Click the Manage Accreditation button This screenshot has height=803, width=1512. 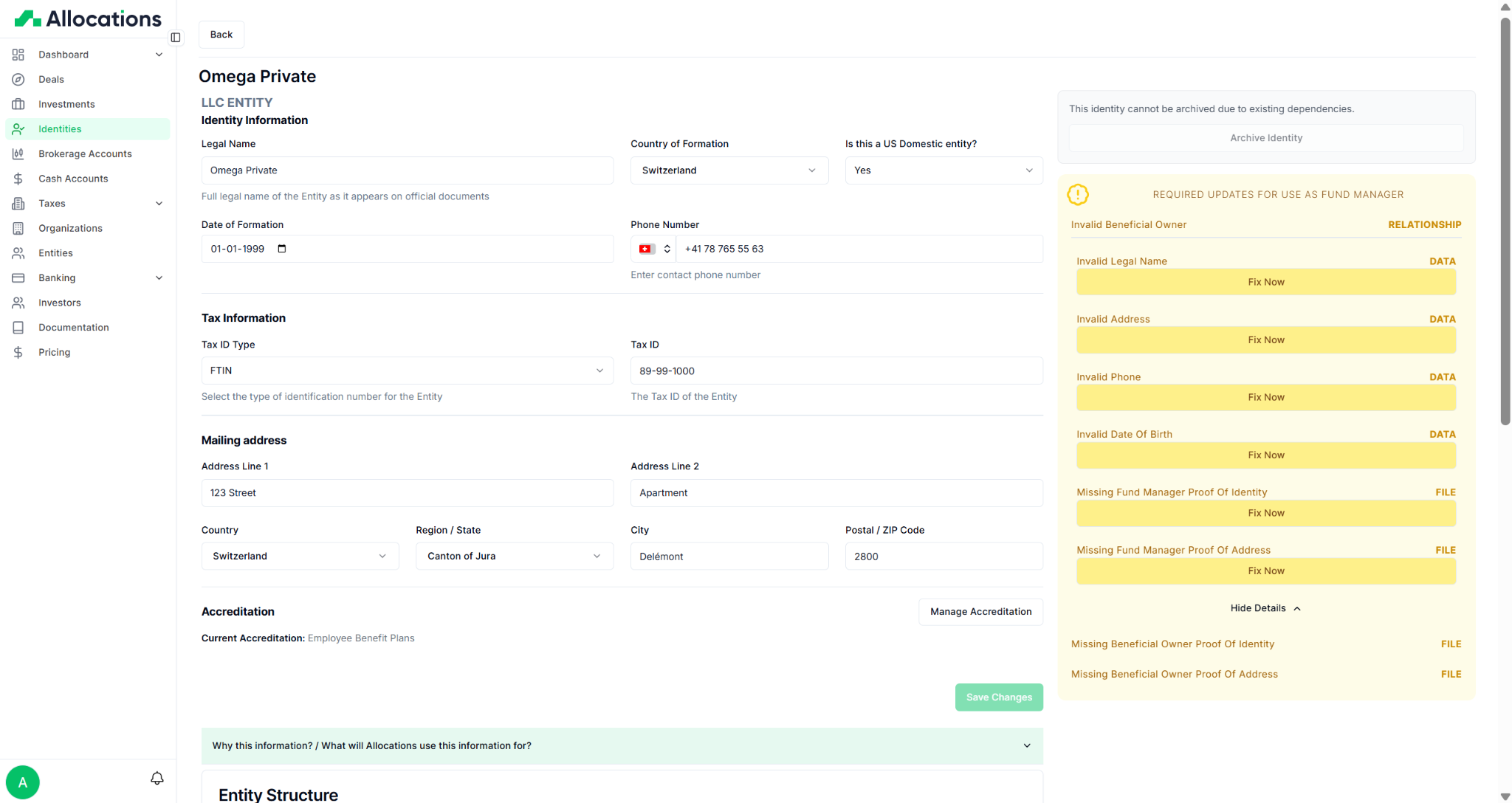point(980,612)
